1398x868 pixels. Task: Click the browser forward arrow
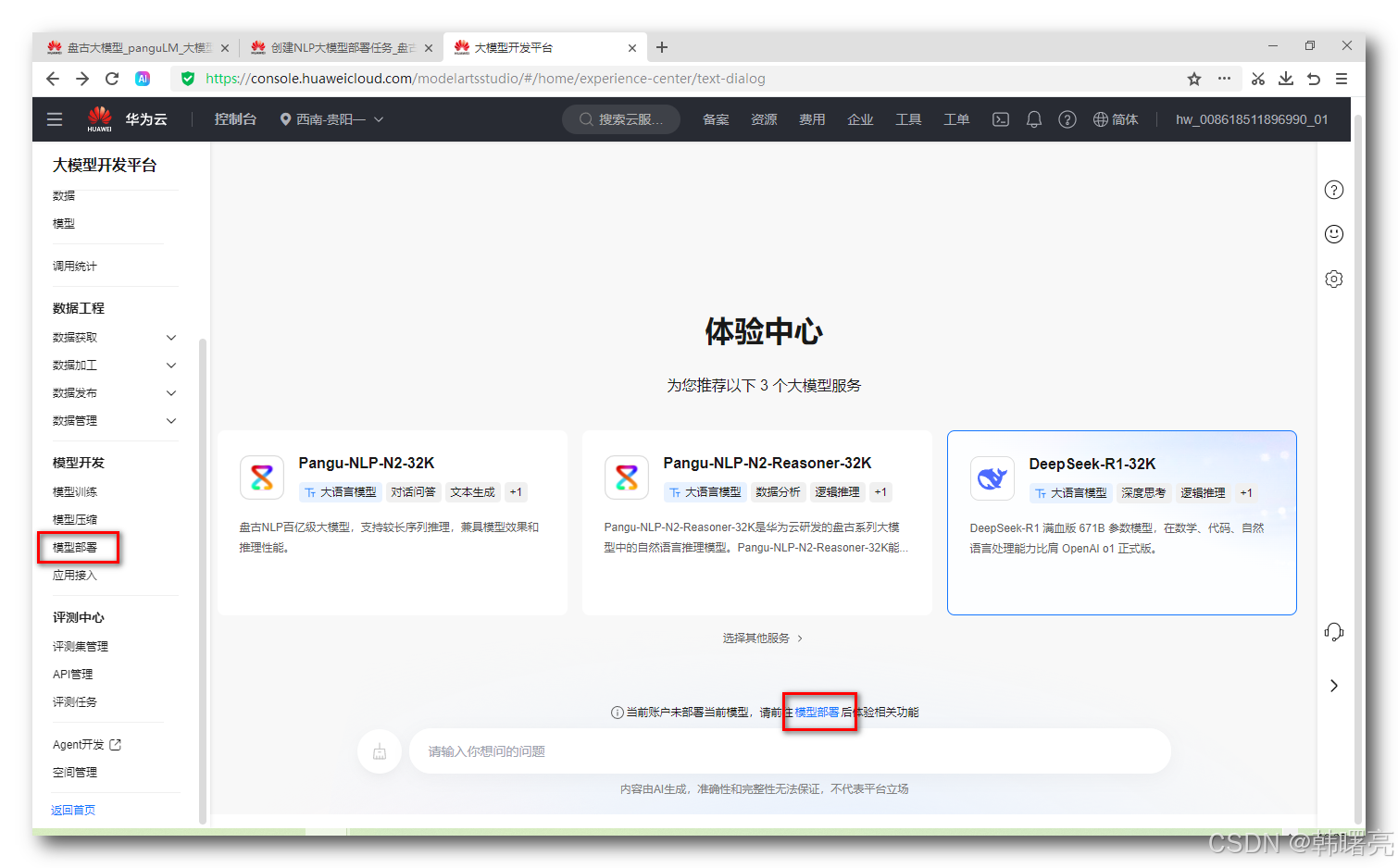(x=82, y=79)
